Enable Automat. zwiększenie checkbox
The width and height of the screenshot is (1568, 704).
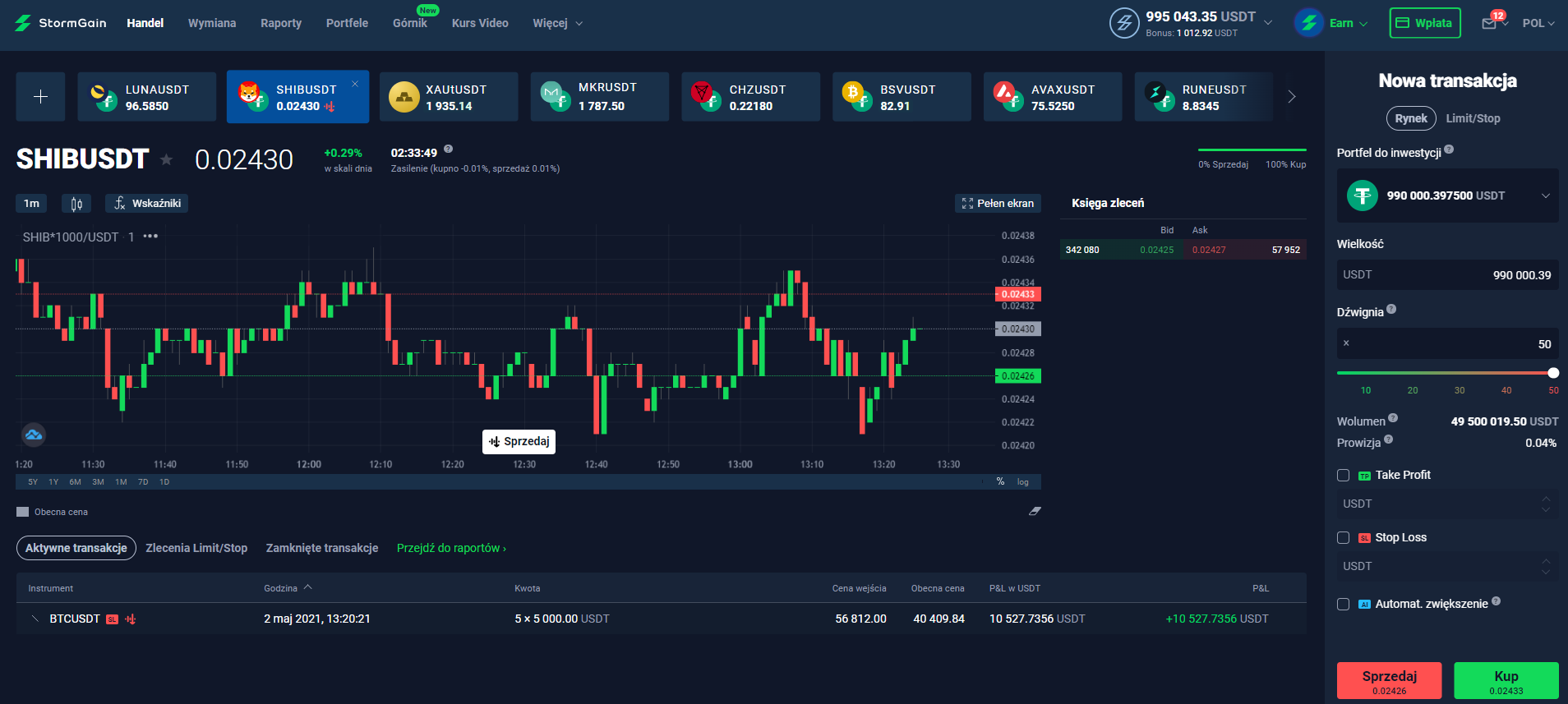click(1344, 604)
